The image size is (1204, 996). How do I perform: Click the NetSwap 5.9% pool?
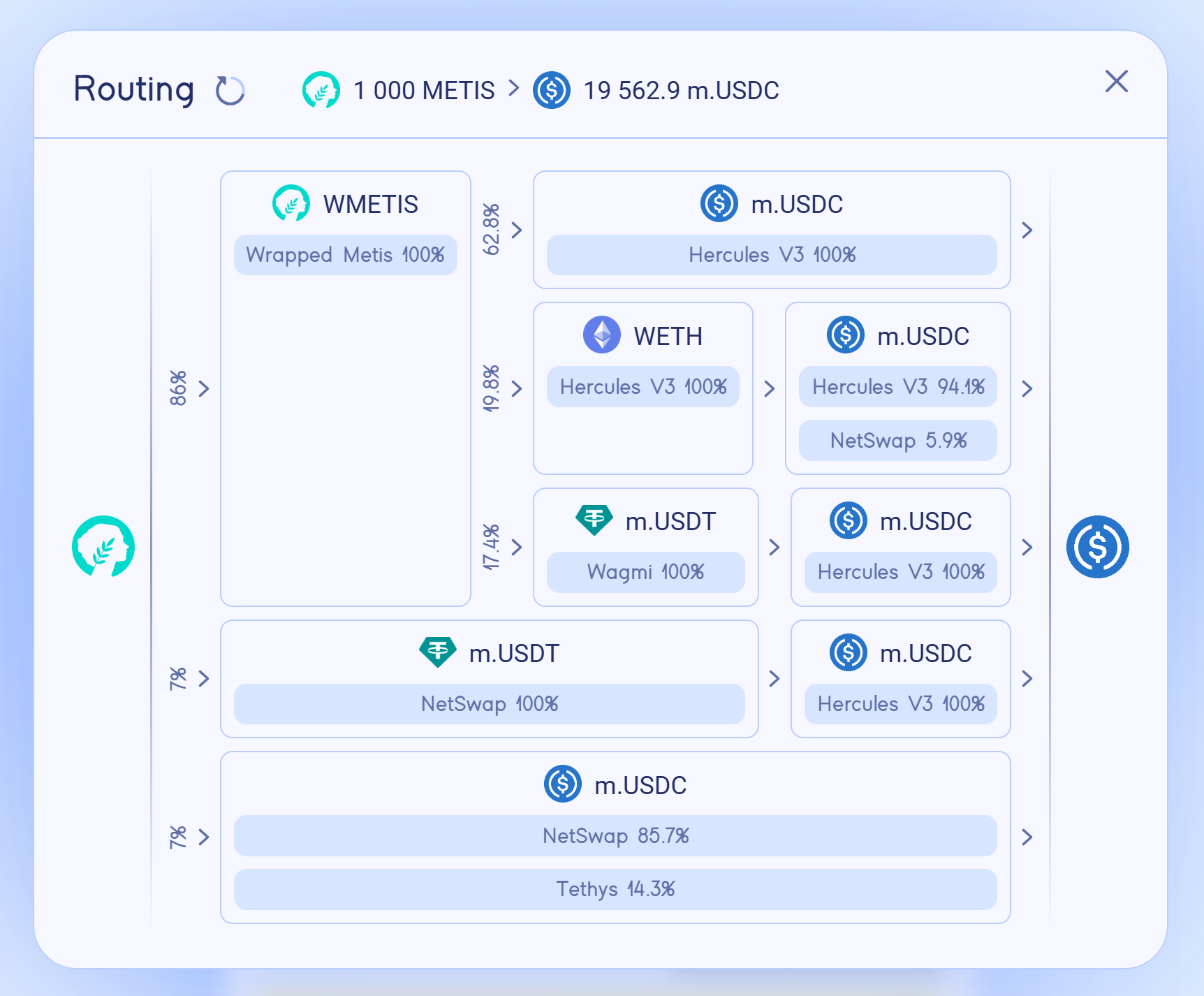tap(898, 440)
